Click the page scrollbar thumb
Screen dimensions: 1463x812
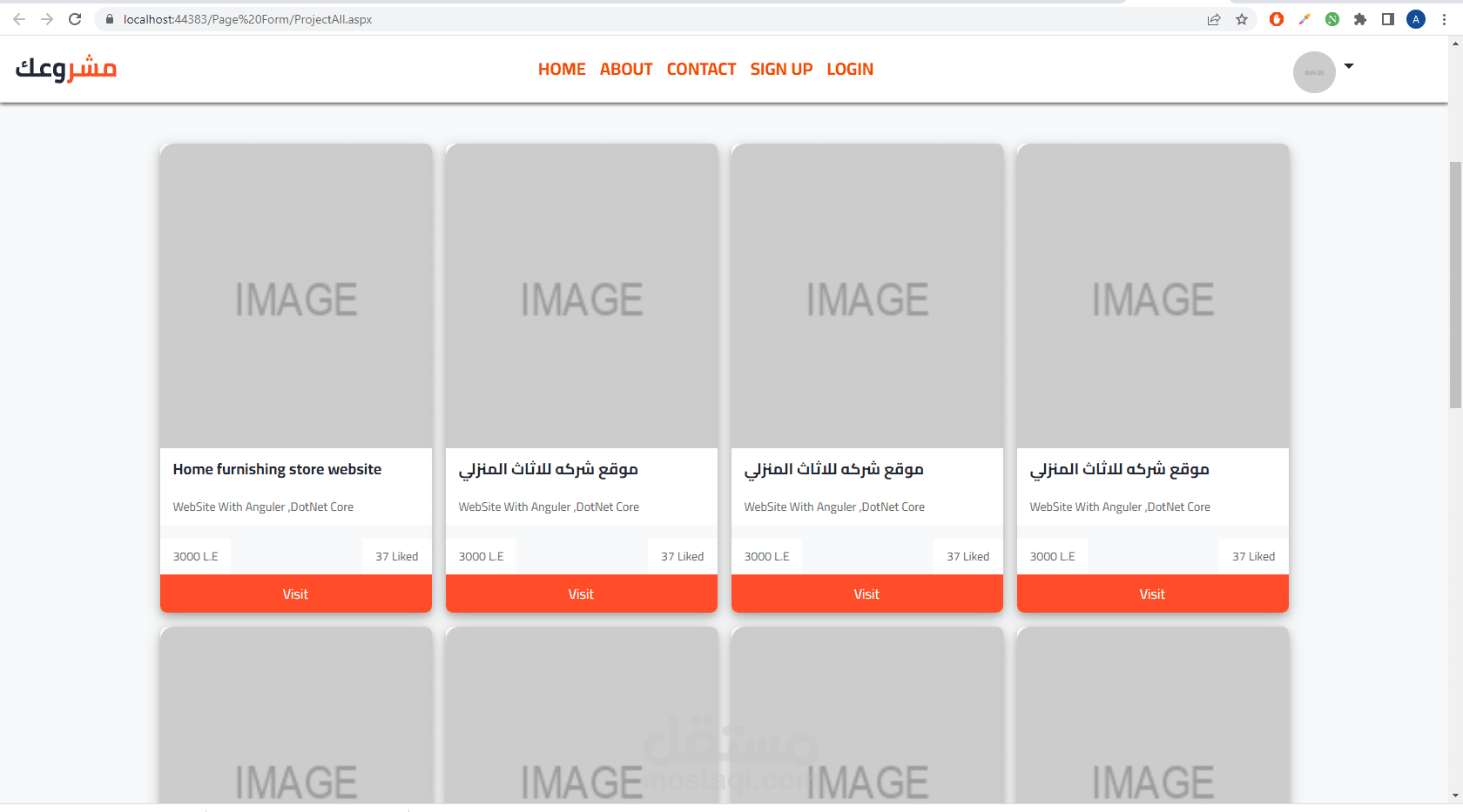1455,285
